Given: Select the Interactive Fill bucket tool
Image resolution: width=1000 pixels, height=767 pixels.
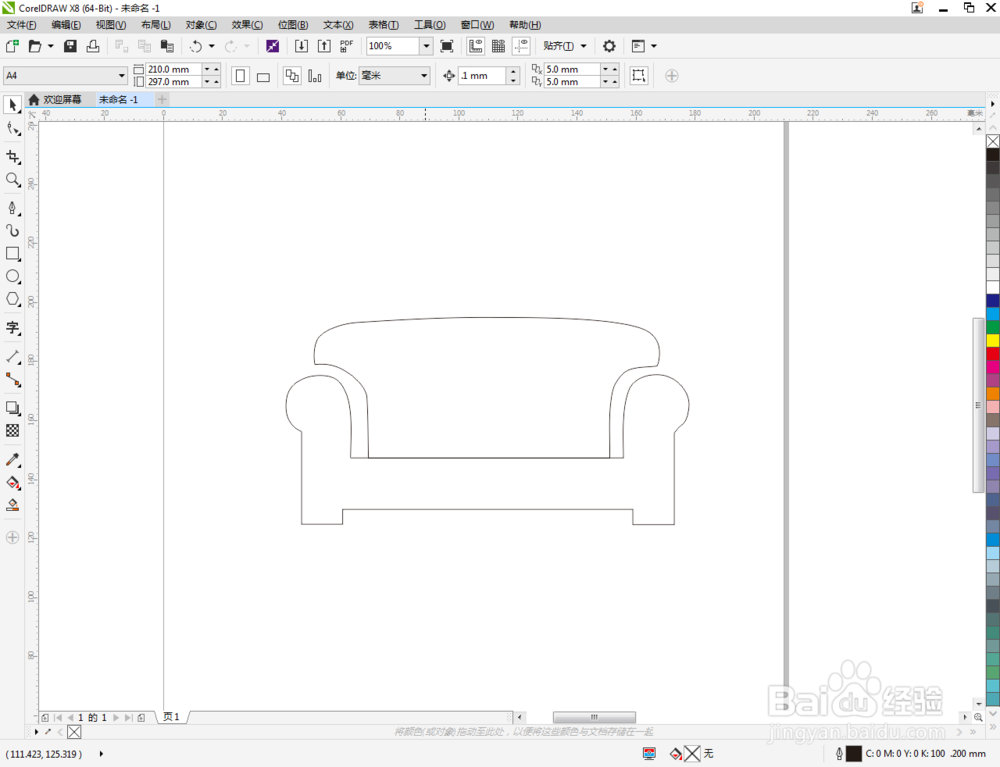Looking at the screenshot, I should [x=13, y=483].
